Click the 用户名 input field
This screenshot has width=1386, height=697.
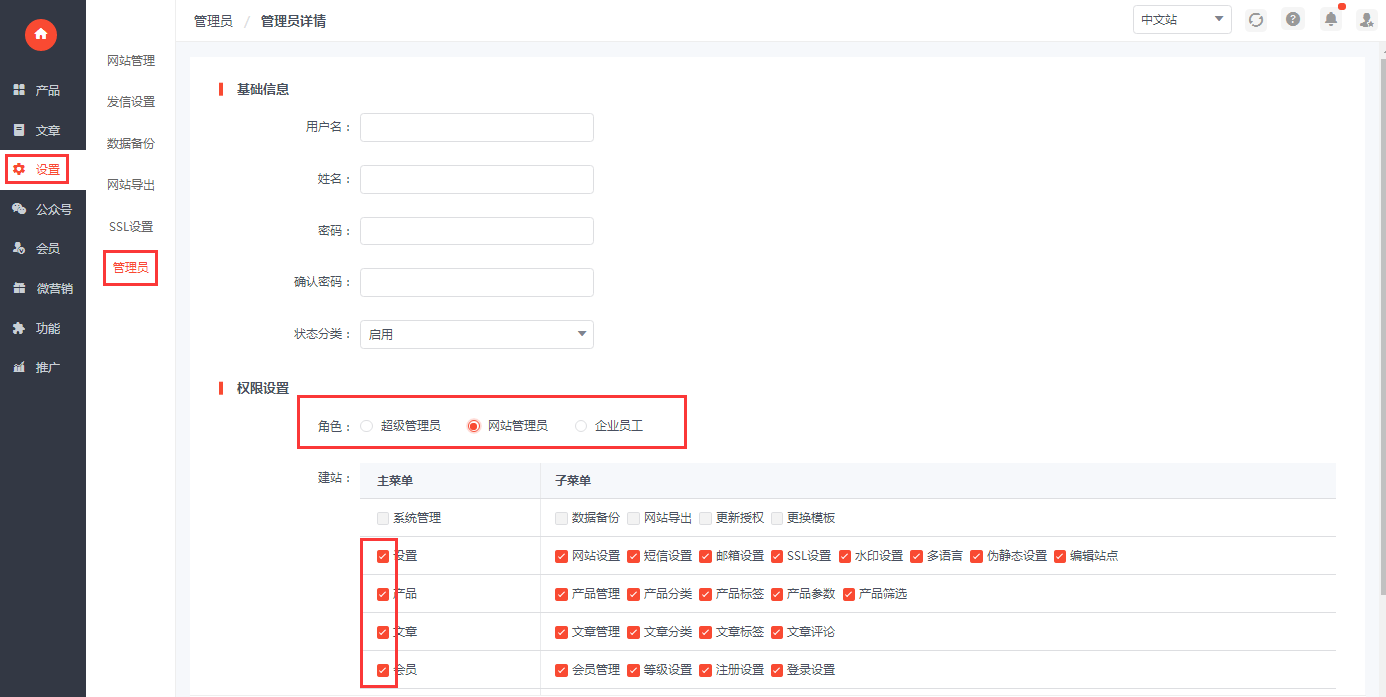point(477,127)
